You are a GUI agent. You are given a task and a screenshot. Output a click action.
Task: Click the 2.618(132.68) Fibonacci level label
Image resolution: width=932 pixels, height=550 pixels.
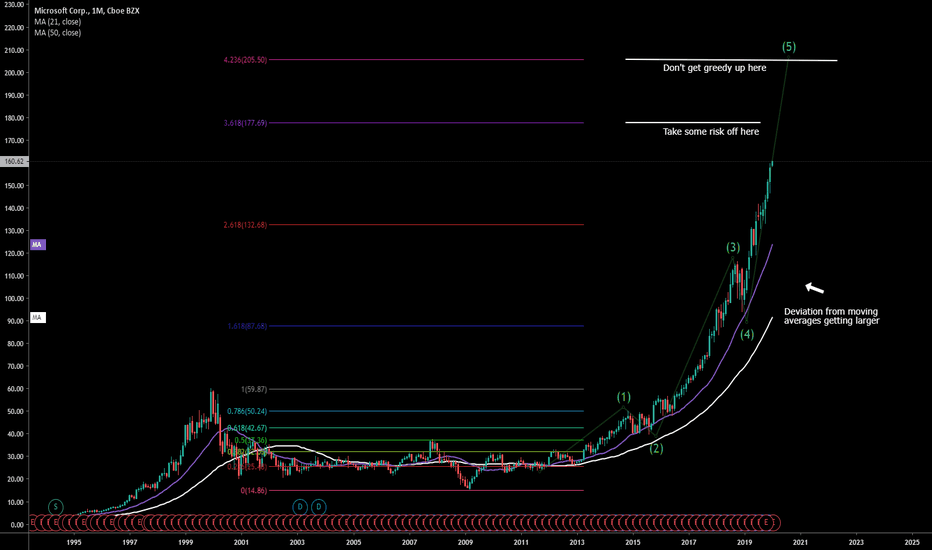click(245, 225)
